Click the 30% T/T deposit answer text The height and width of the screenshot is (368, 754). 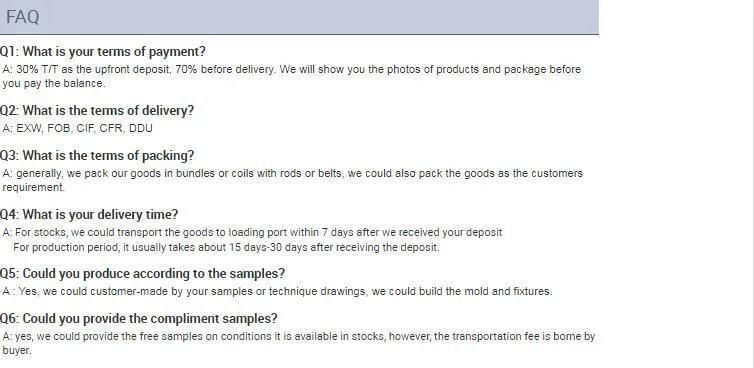click(291, 76)
